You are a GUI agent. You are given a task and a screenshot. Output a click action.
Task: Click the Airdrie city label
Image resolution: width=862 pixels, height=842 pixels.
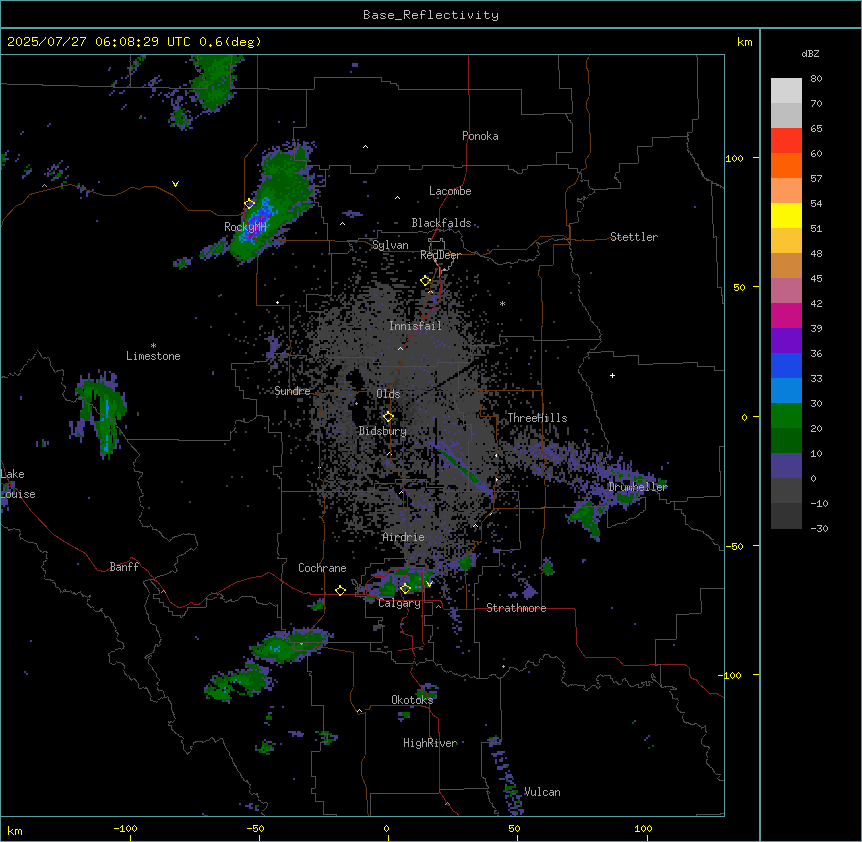(403, 537)
